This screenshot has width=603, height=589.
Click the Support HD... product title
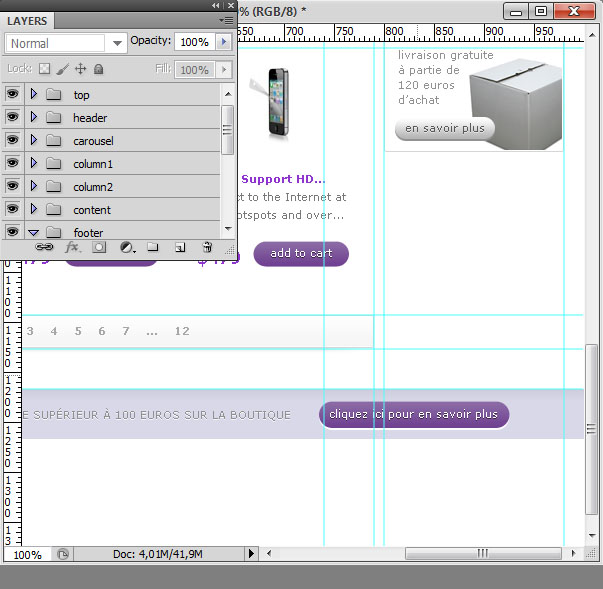283,179
